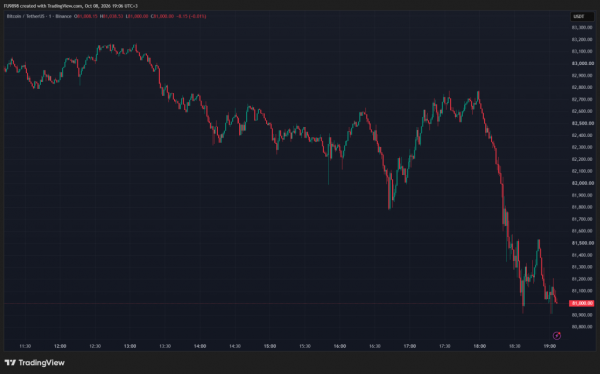The image size is (600, 374).
Task: Select the 19:00 label on the time axis
Action: pos(549,346)
